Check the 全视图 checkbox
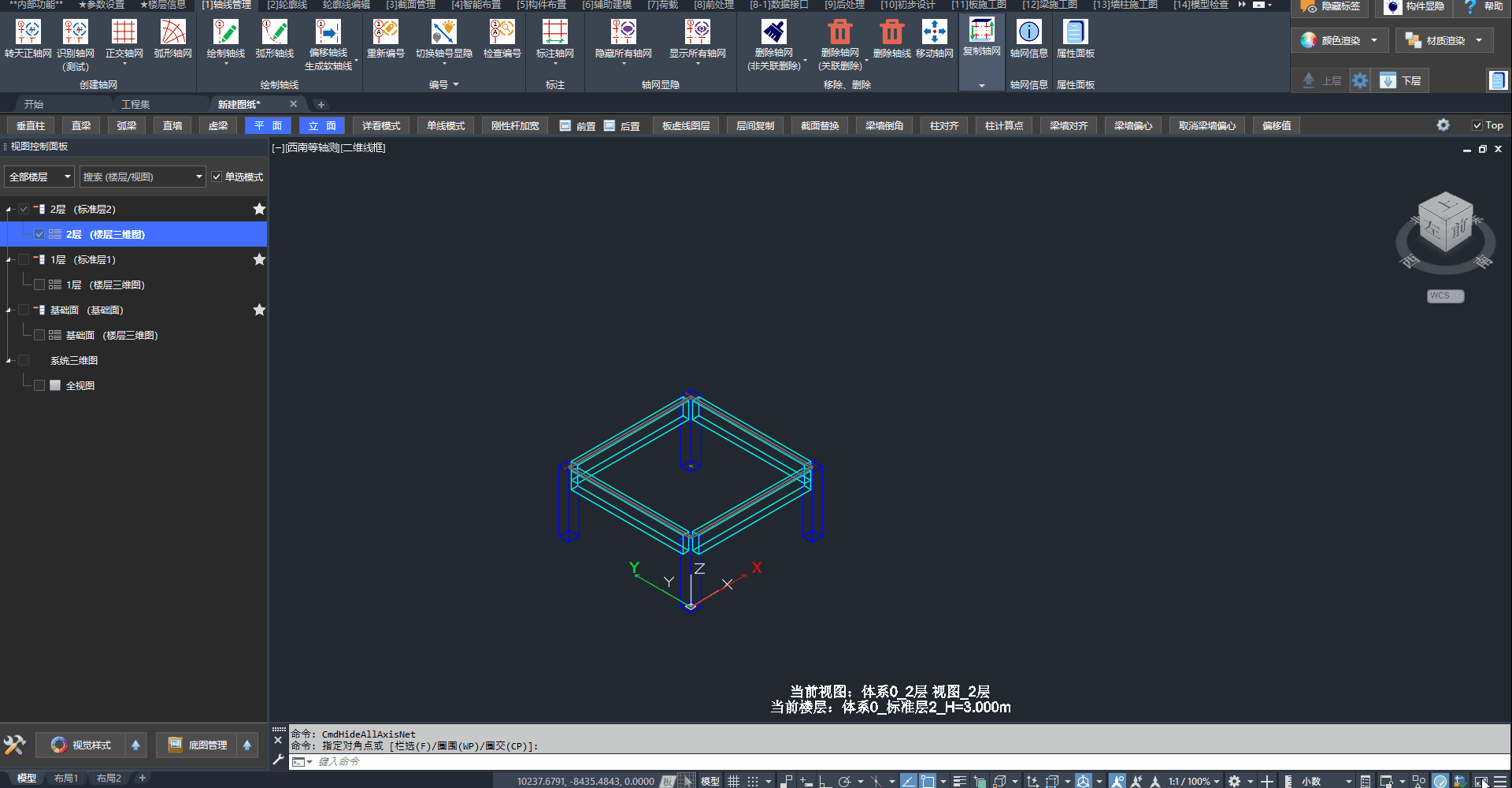The width and height of the screenshot is (1512, 788). click(x=39, y=385)
